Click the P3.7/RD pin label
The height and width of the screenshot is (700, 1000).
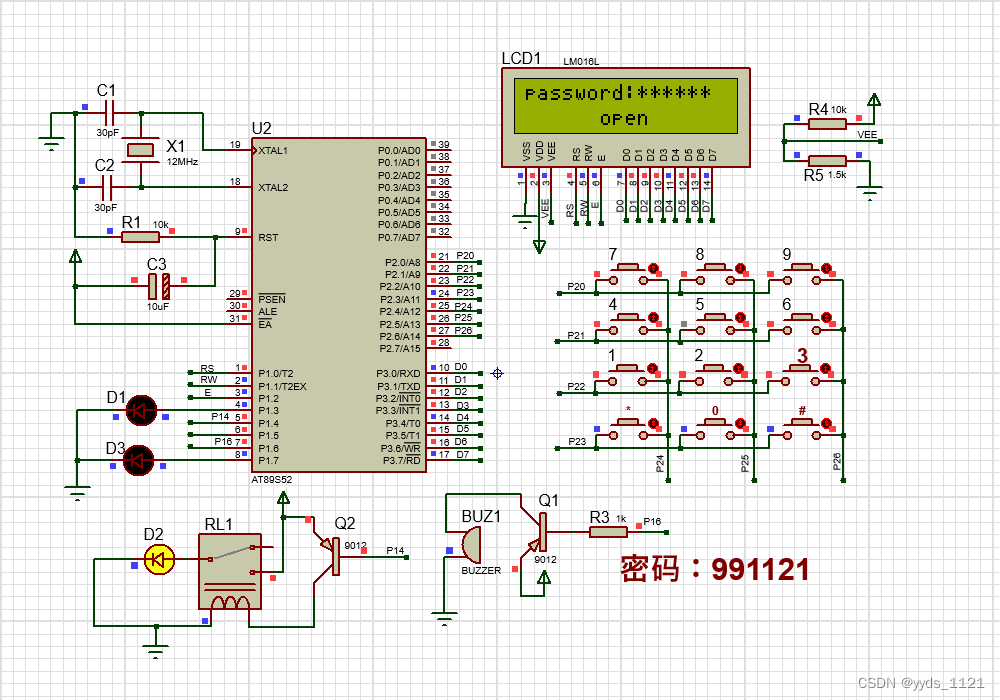click(x=402, y=460)
